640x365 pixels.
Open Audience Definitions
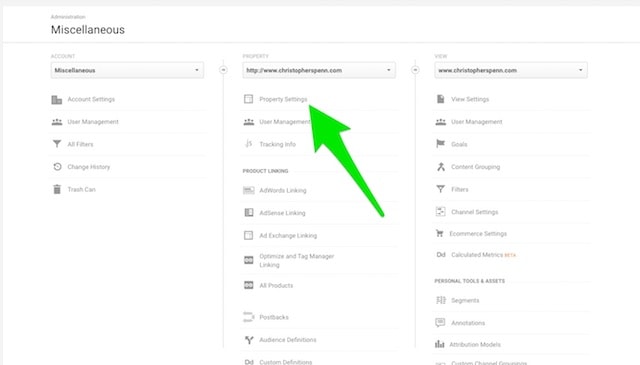pyautogui.click(x=288, y=340)
